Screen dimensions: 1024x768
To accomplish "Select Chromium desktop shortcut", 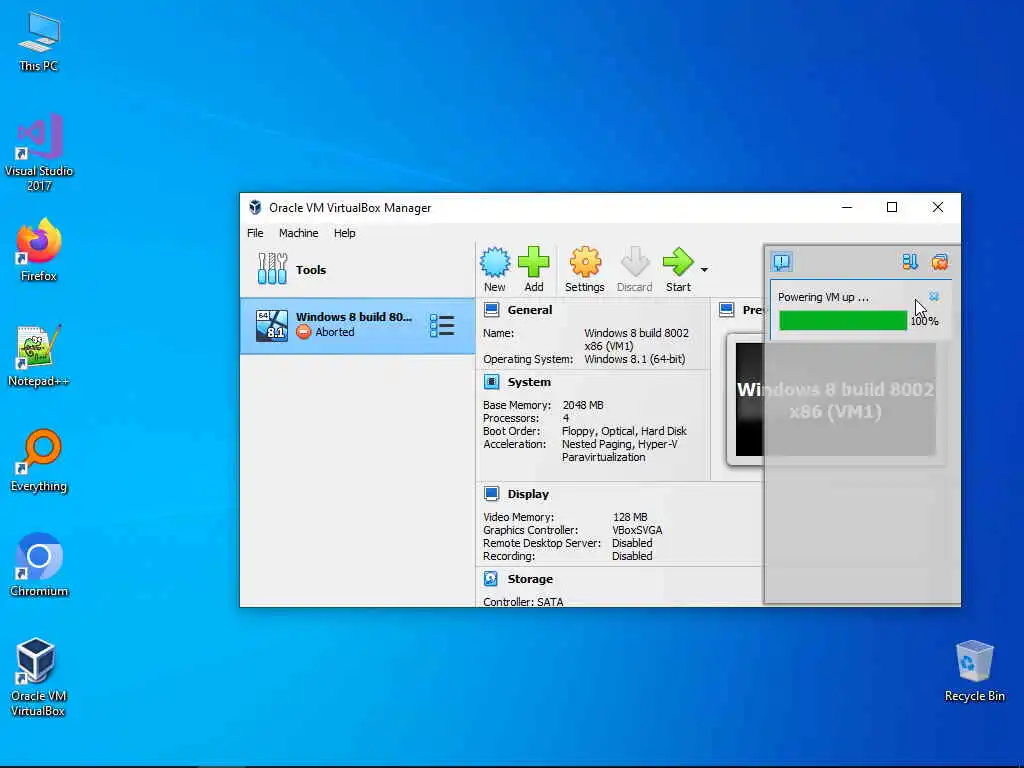I will click(39, 566).
